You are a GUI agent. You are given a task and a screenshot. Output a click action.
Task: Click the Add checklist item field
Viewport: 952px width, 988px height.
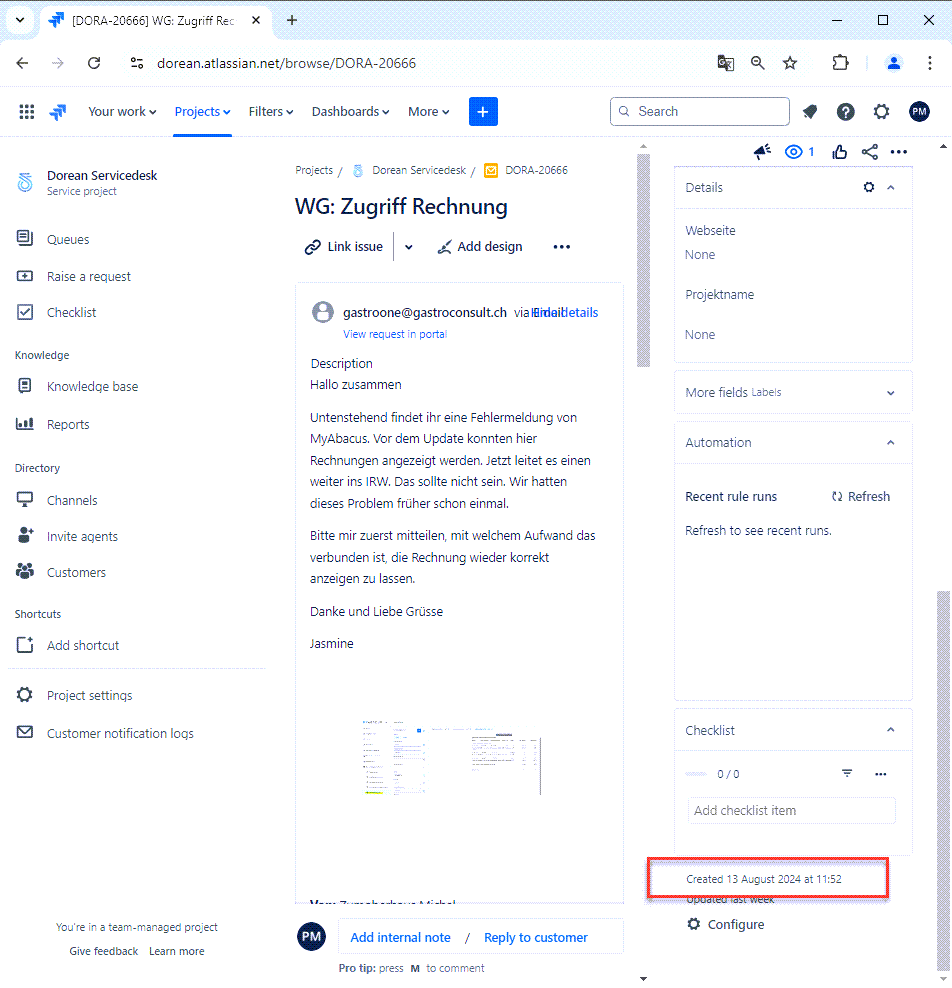[x=792, y=810]
